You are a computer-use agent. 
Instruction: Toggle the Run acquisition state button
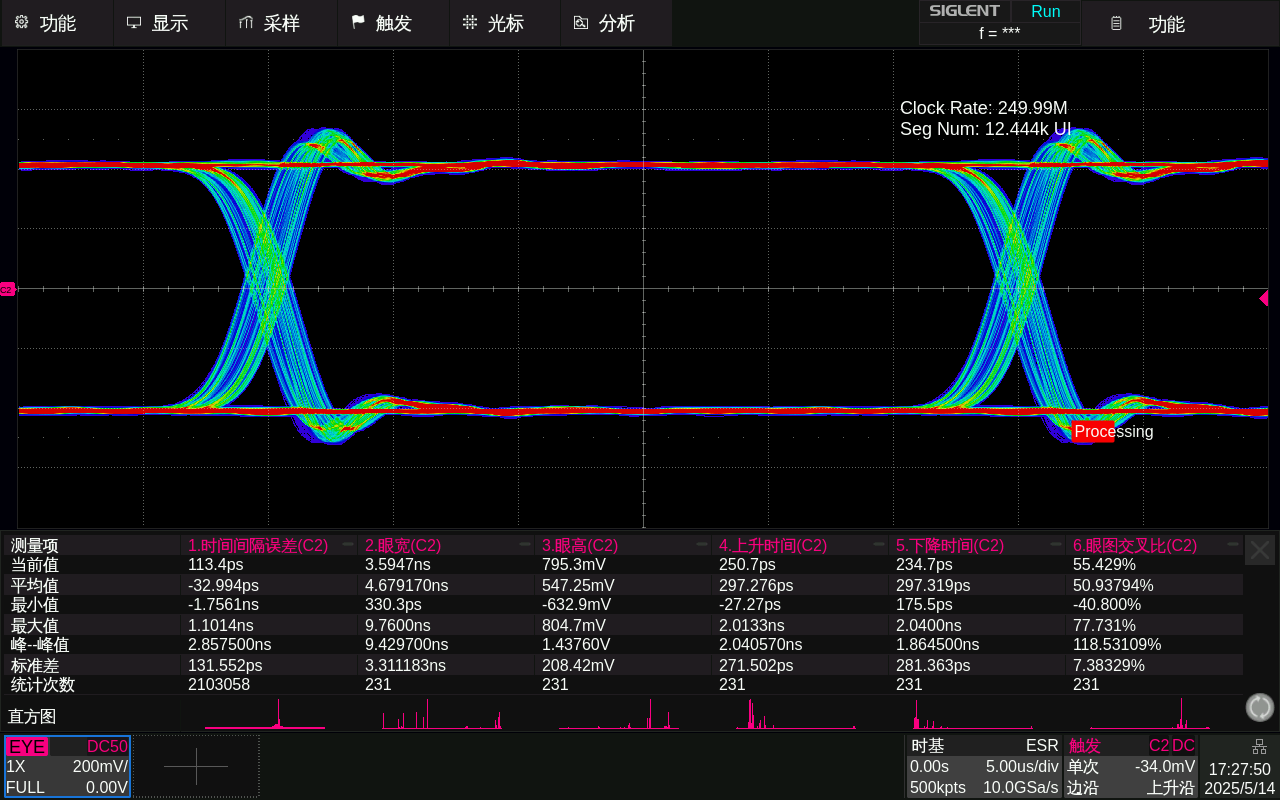1045,12
